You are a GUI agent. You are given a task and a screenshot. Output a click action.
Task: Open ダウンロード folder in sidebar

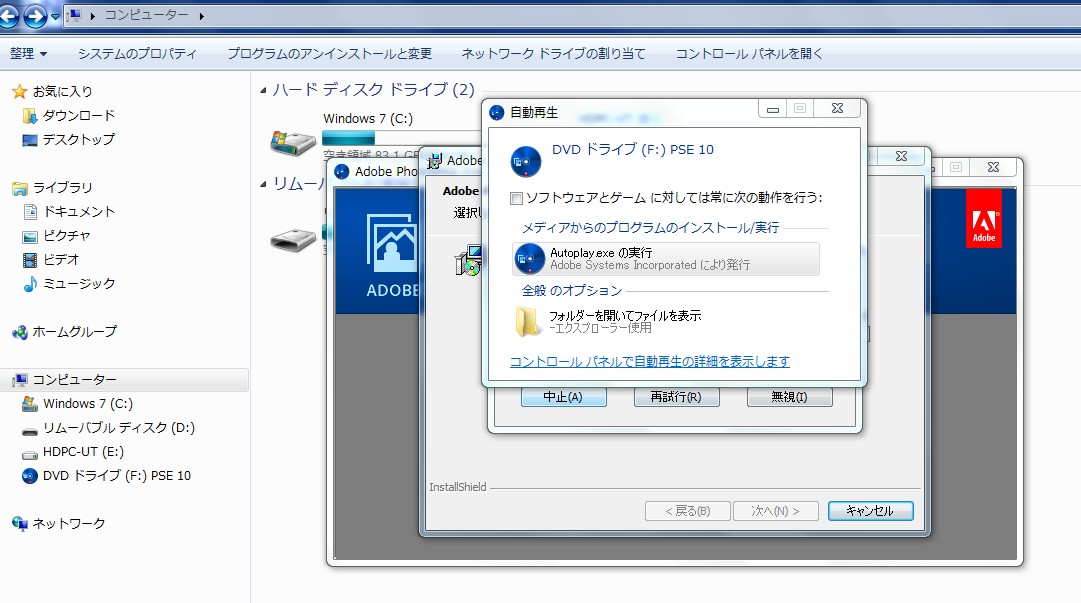[x=78, y=115]
